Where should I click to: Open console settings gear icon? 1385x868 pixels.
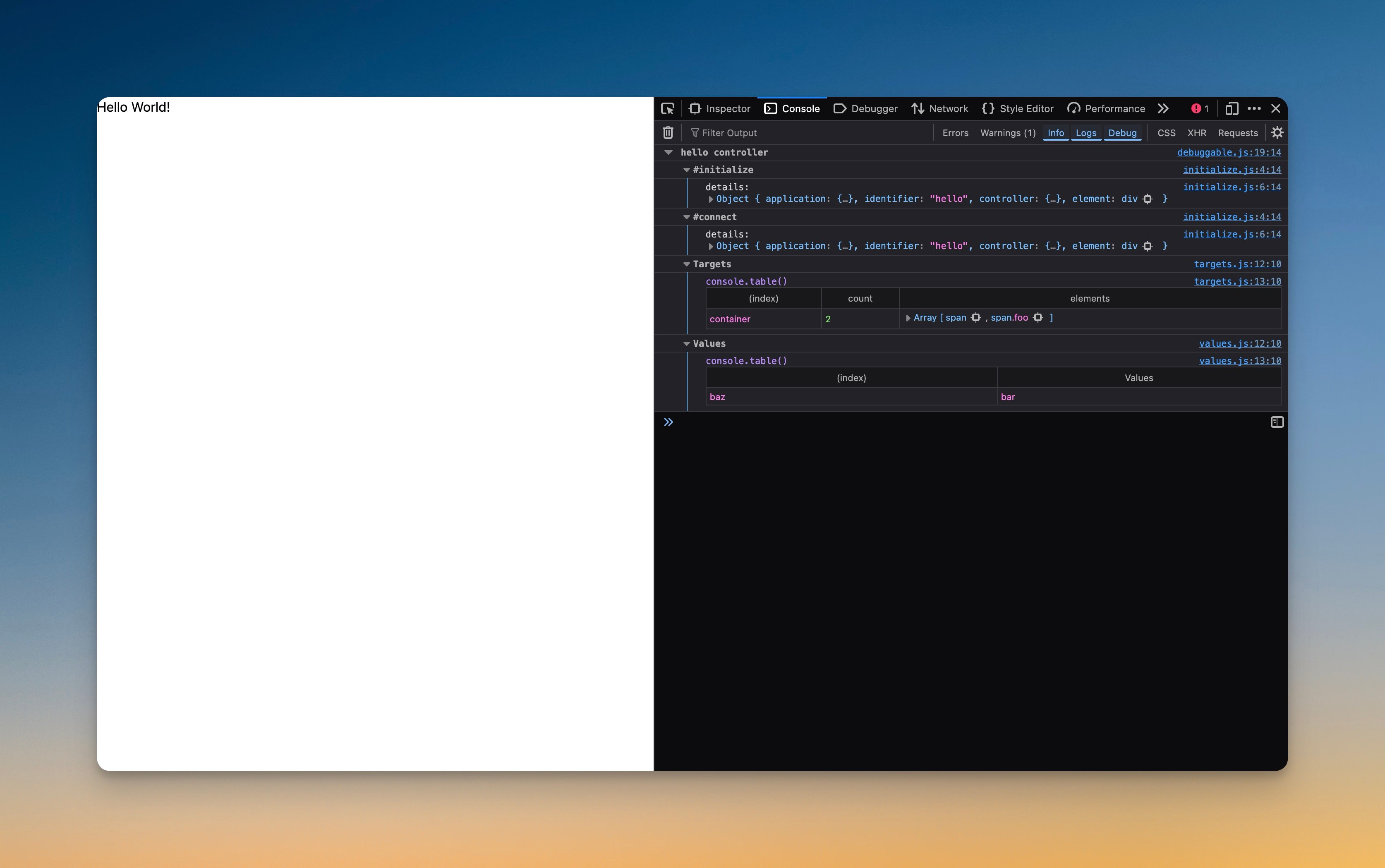[x=1277, y=133]
